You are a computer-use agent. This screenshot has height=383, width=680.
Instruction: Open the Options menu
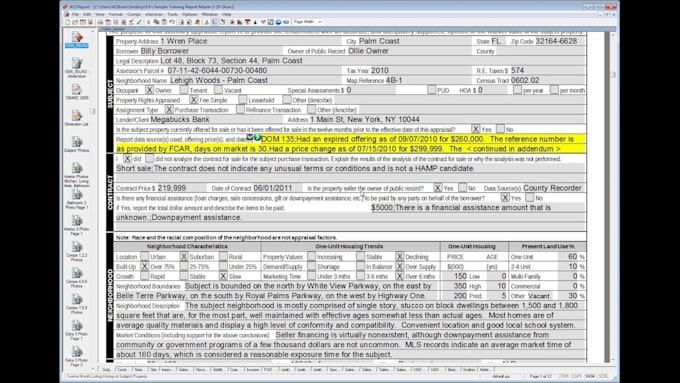point(190,14)
